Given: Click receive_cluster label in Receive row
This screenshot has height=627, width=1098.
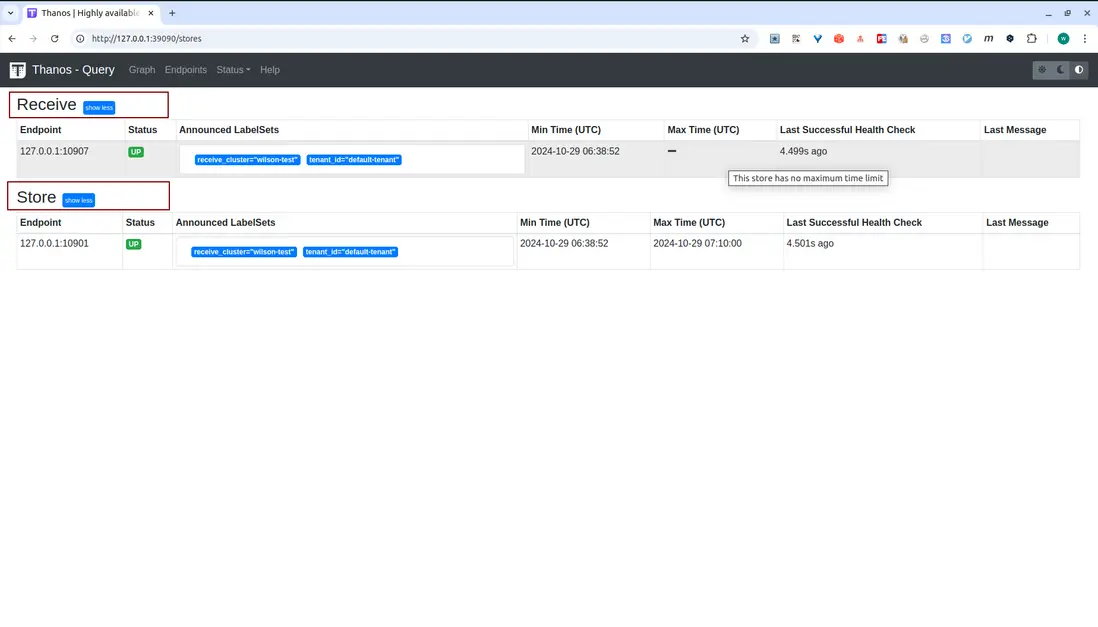Looking at the screenshot, I should tap(247, 160).
